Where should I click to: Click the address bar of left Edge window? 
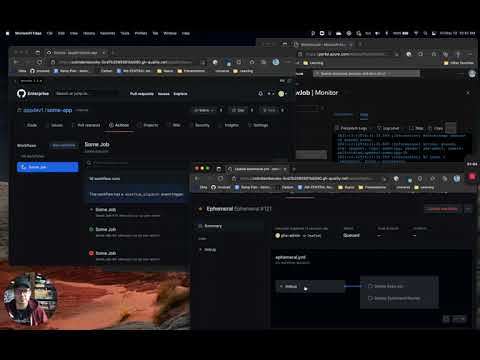click(127, 62)
